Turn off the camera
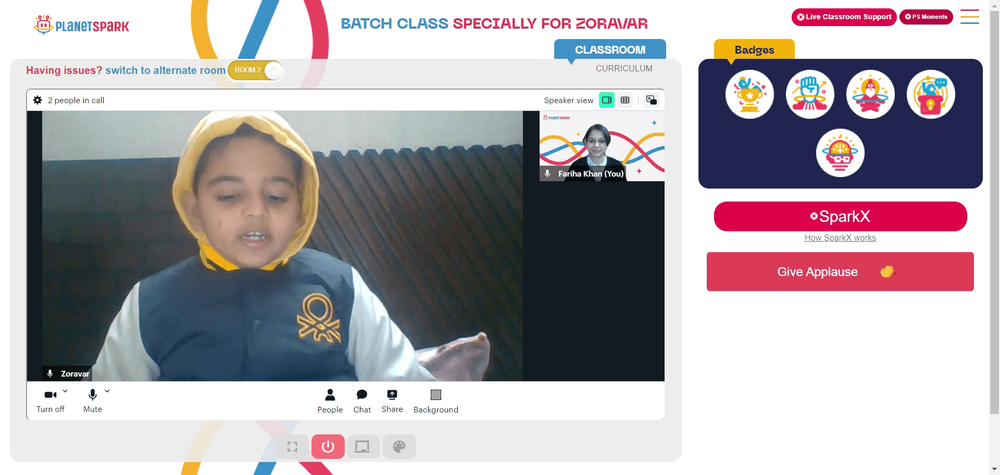Screen dimensions: 1000x475 click(x=50, y=401)
